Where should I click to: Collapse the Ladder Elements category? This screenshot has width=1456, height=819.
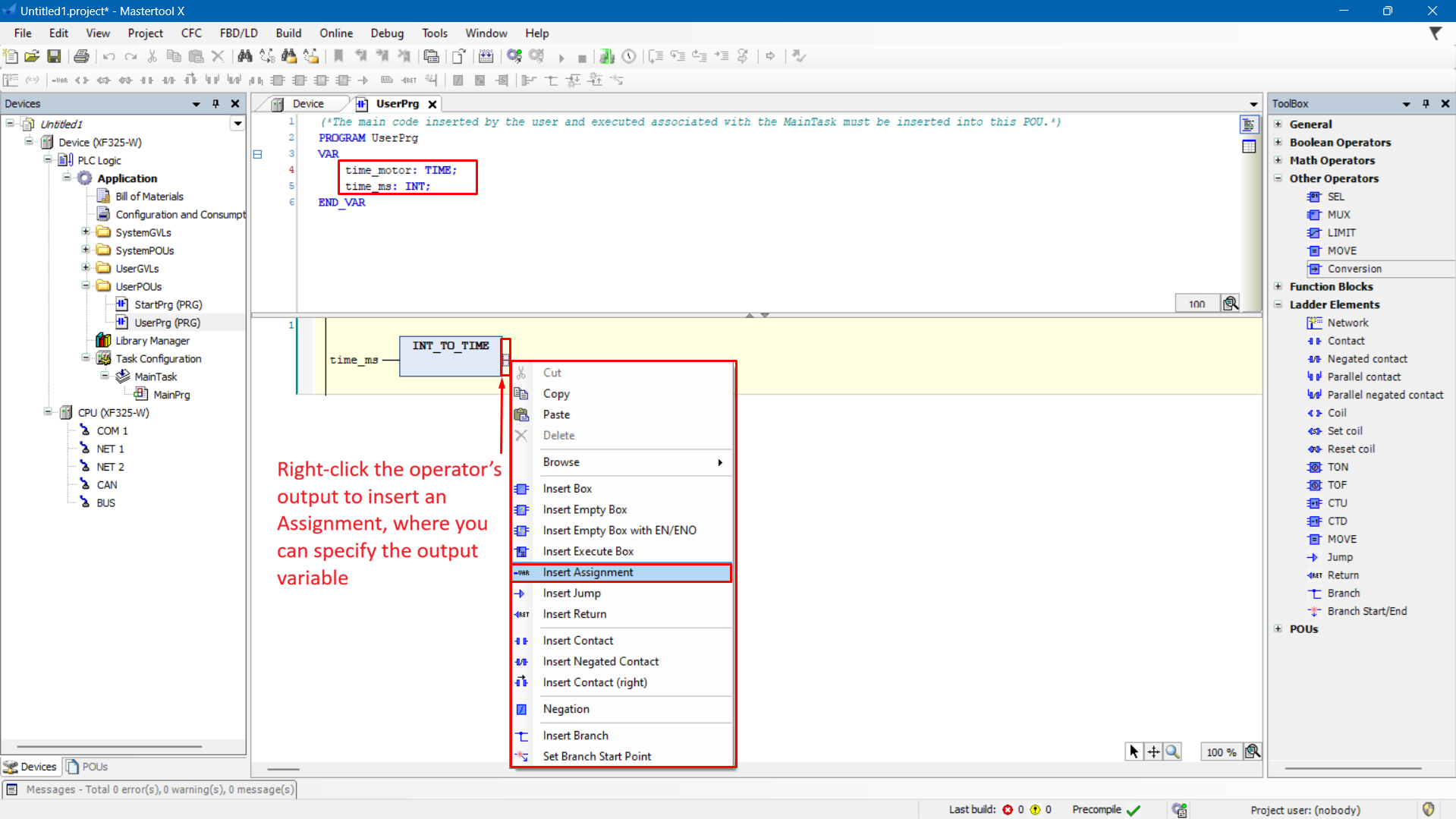[x=1278, y=304]
